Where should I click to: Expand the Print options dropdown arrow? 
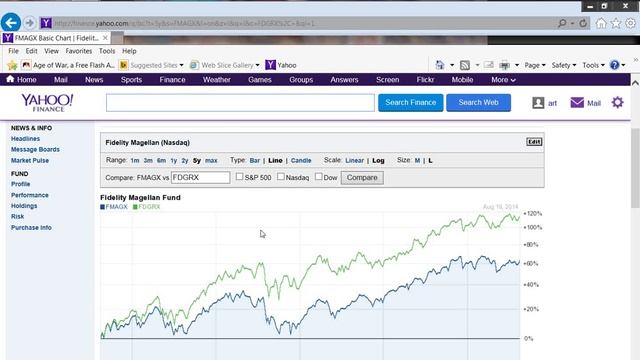tap(517, 65)
